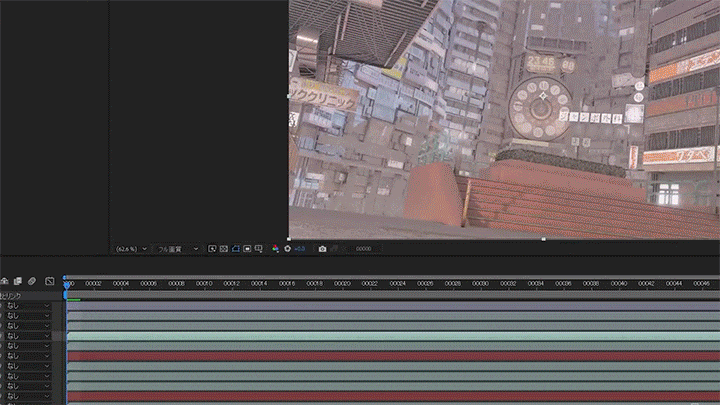Click the clock face in composition preview

point(540,109)
